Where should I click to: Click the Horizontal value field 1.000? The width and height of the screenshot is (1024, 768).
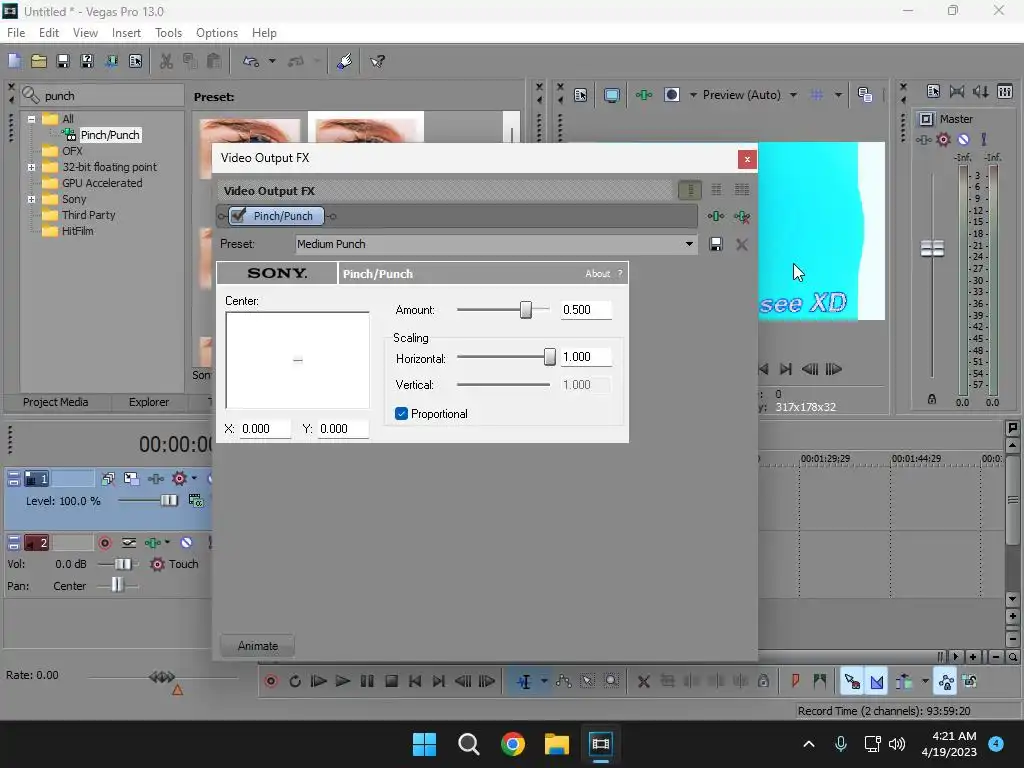(586, 357)
